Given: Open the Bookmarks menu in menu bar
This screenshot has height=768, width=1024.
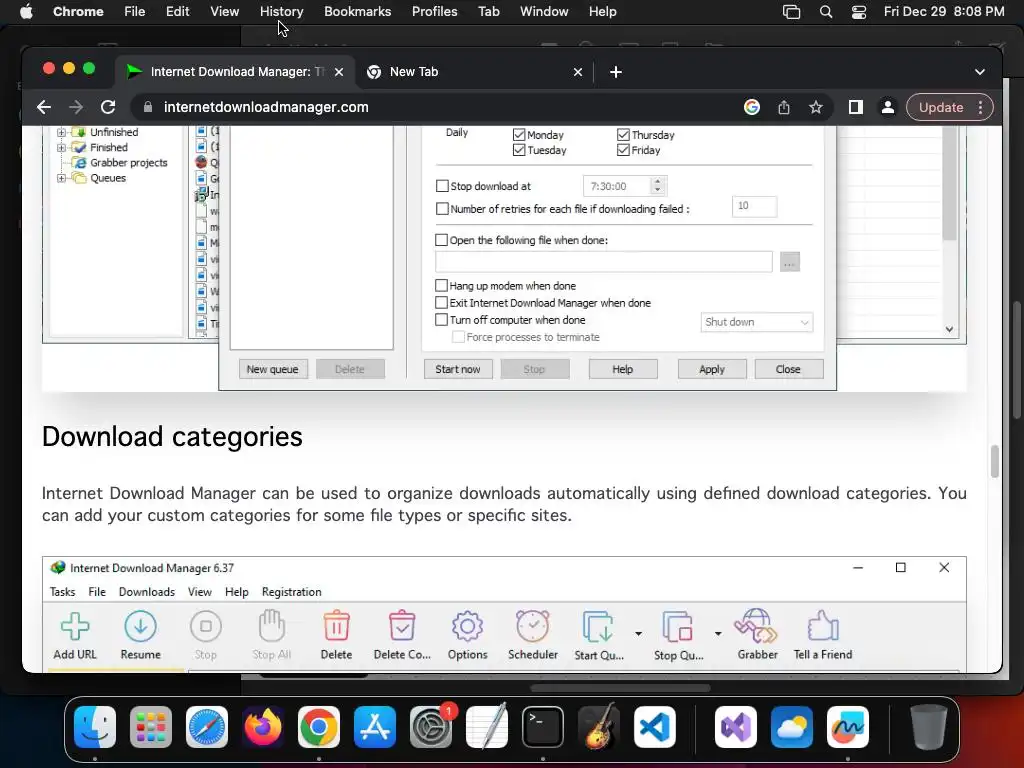Looking at the screenshot, I should click(x=357, y=12).
